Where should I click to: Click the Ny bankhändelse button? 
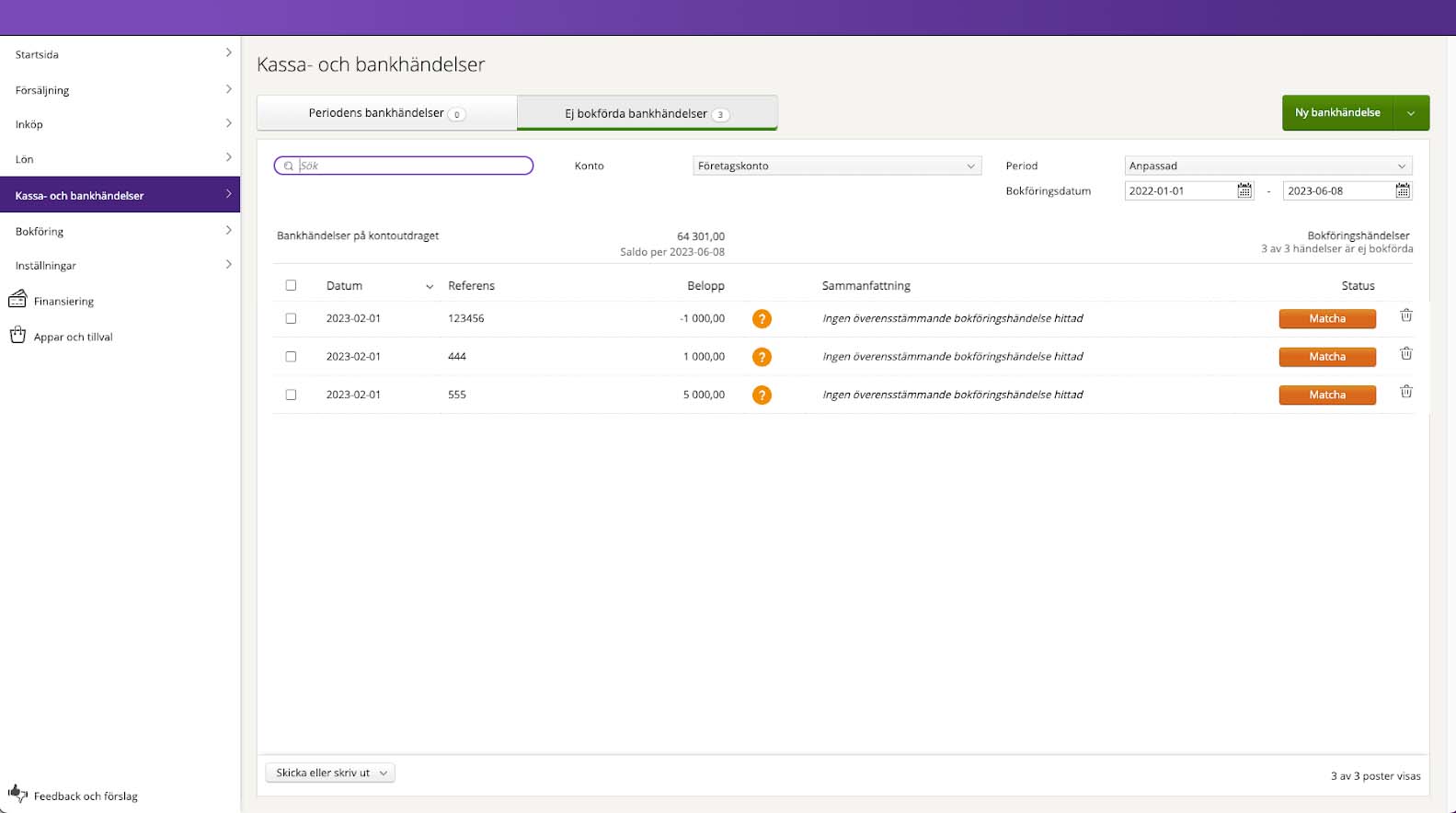pos(1338,113)
